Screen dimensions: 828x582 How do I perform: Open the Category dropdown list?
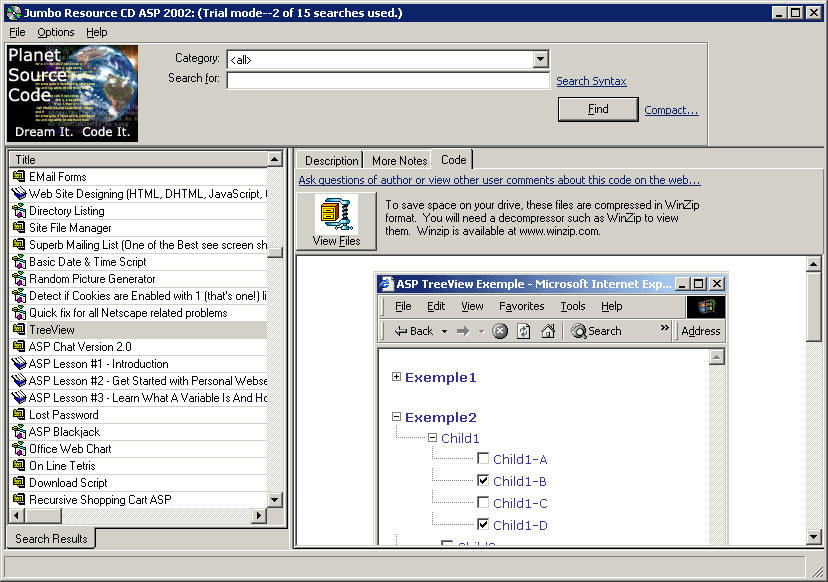point(540,59)
